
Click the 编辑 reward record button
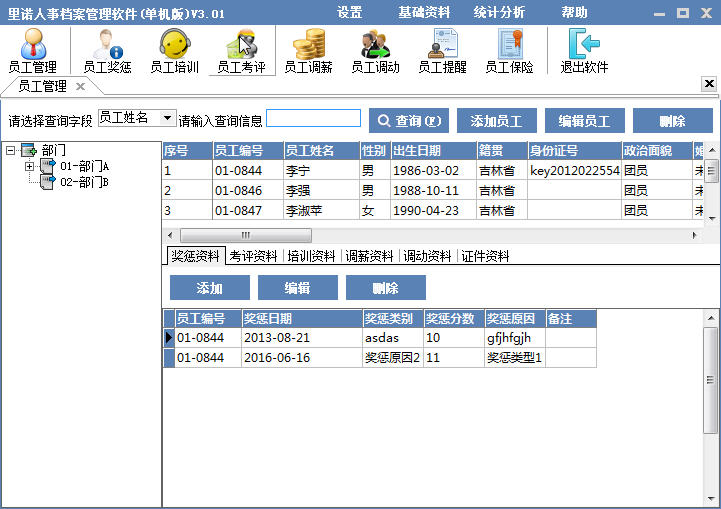coord(298,288)
